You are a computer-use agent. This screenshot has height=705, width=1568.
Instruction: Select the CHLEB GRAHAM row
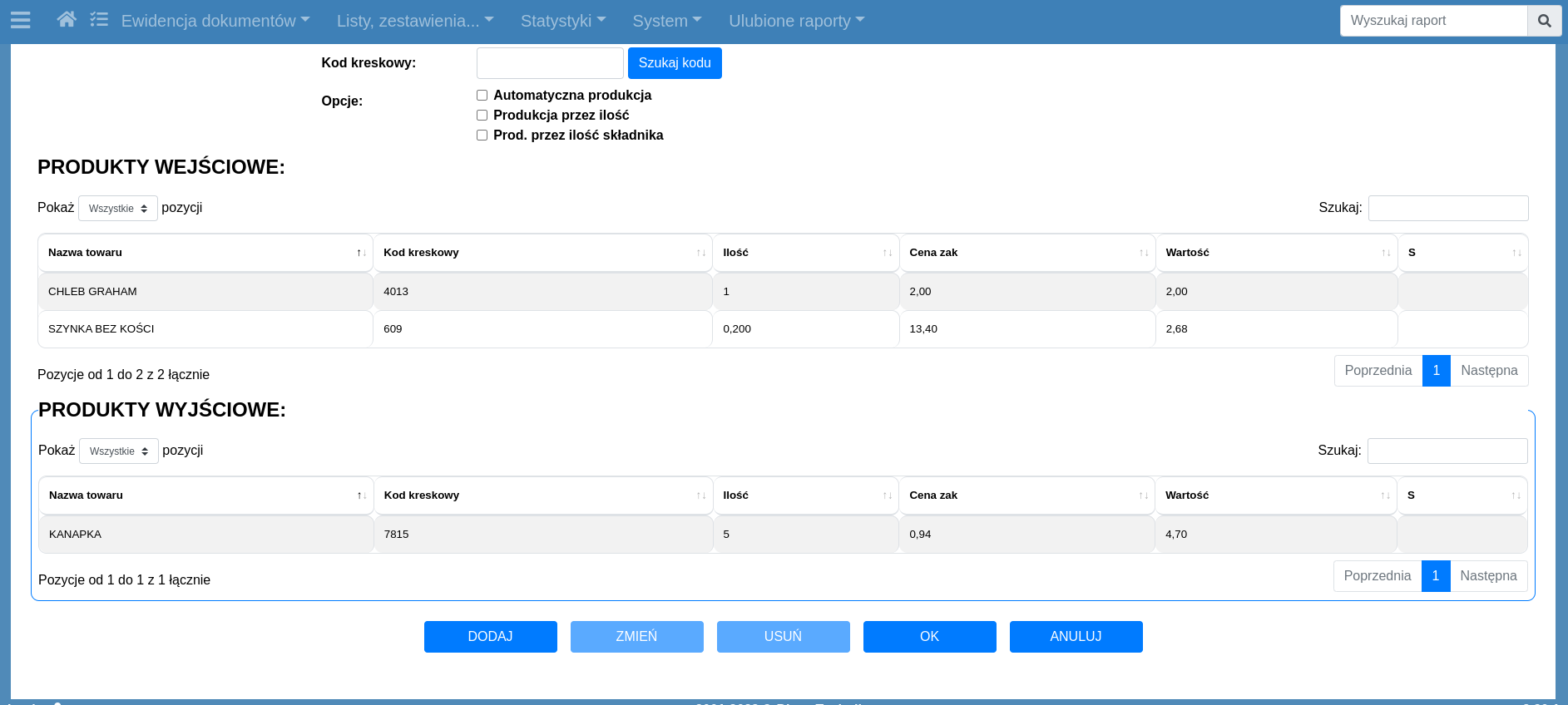(x=783, y=292)
